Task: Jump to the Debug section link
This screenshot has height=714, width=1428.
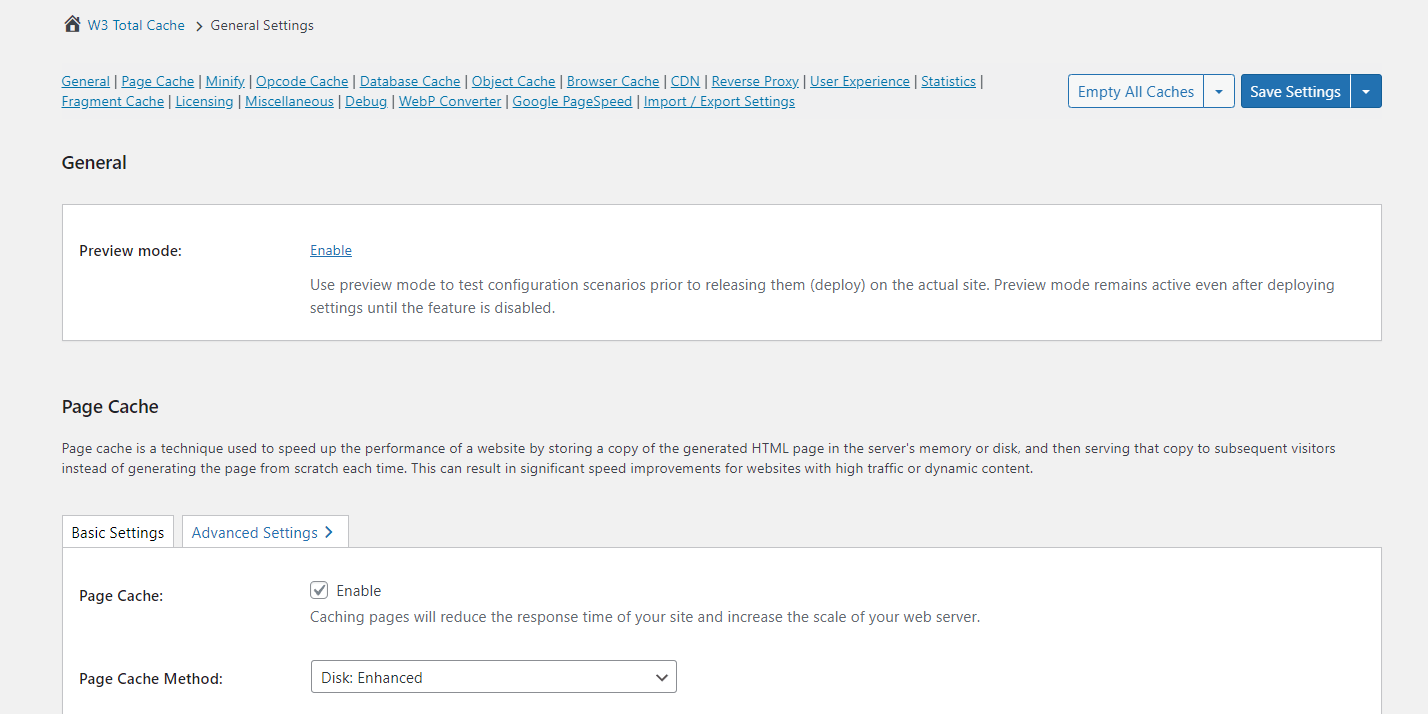Action: pos(366,101)
